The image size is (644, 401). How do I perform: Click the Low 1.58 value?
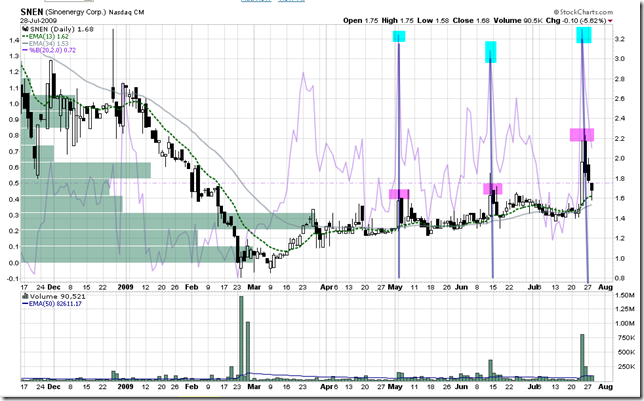point(433,20)
